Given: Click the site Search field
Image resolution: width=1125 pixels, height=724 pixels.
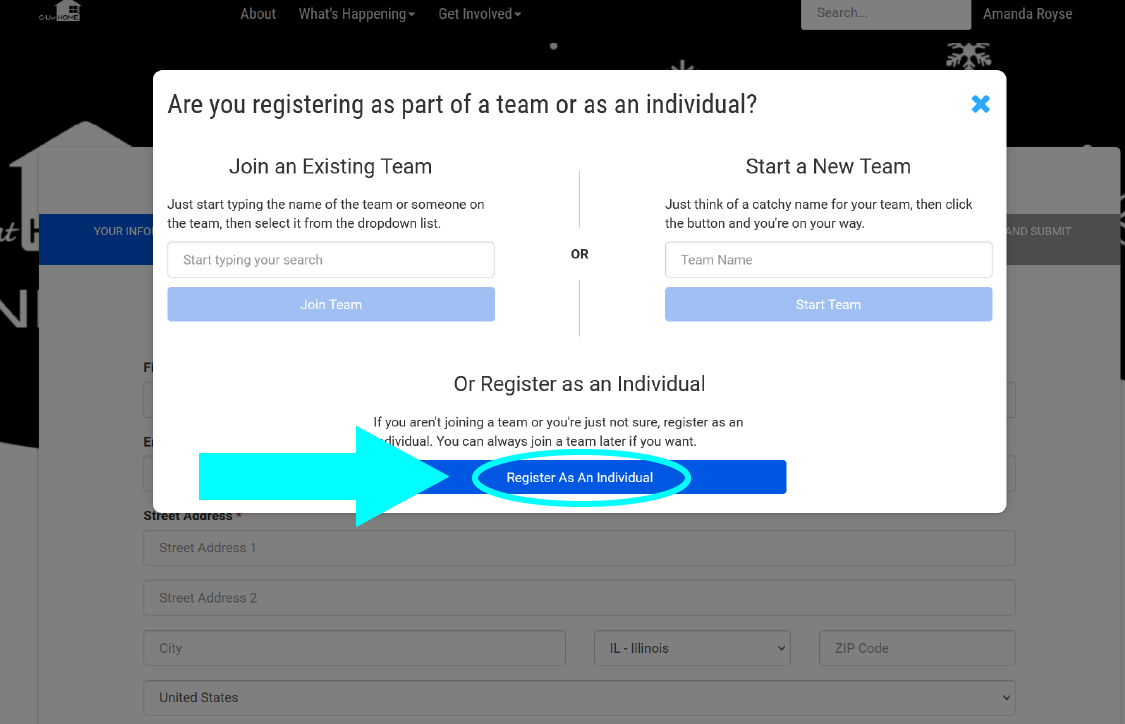Looking at the screenshot, I should [886, 13].
